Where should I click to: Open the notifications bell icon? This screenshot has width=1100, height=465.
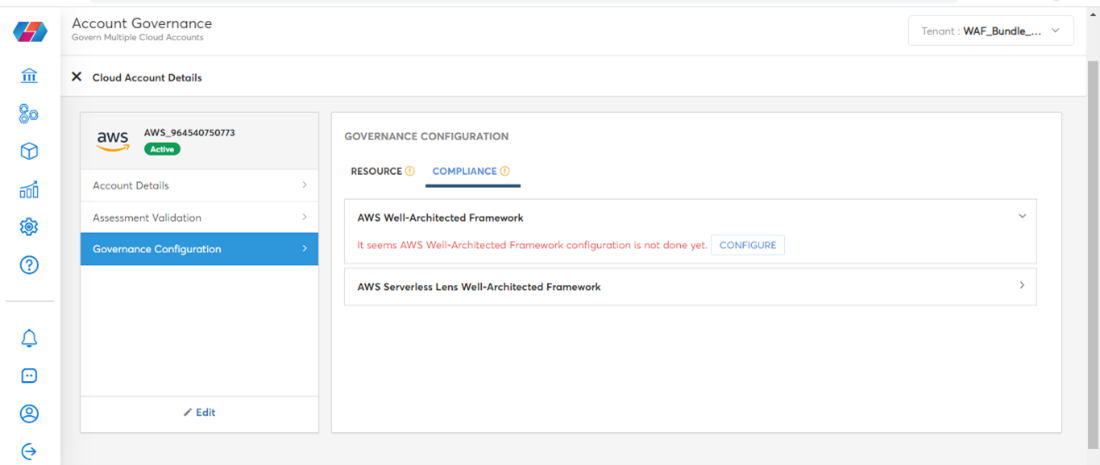[x=29, y=338]
